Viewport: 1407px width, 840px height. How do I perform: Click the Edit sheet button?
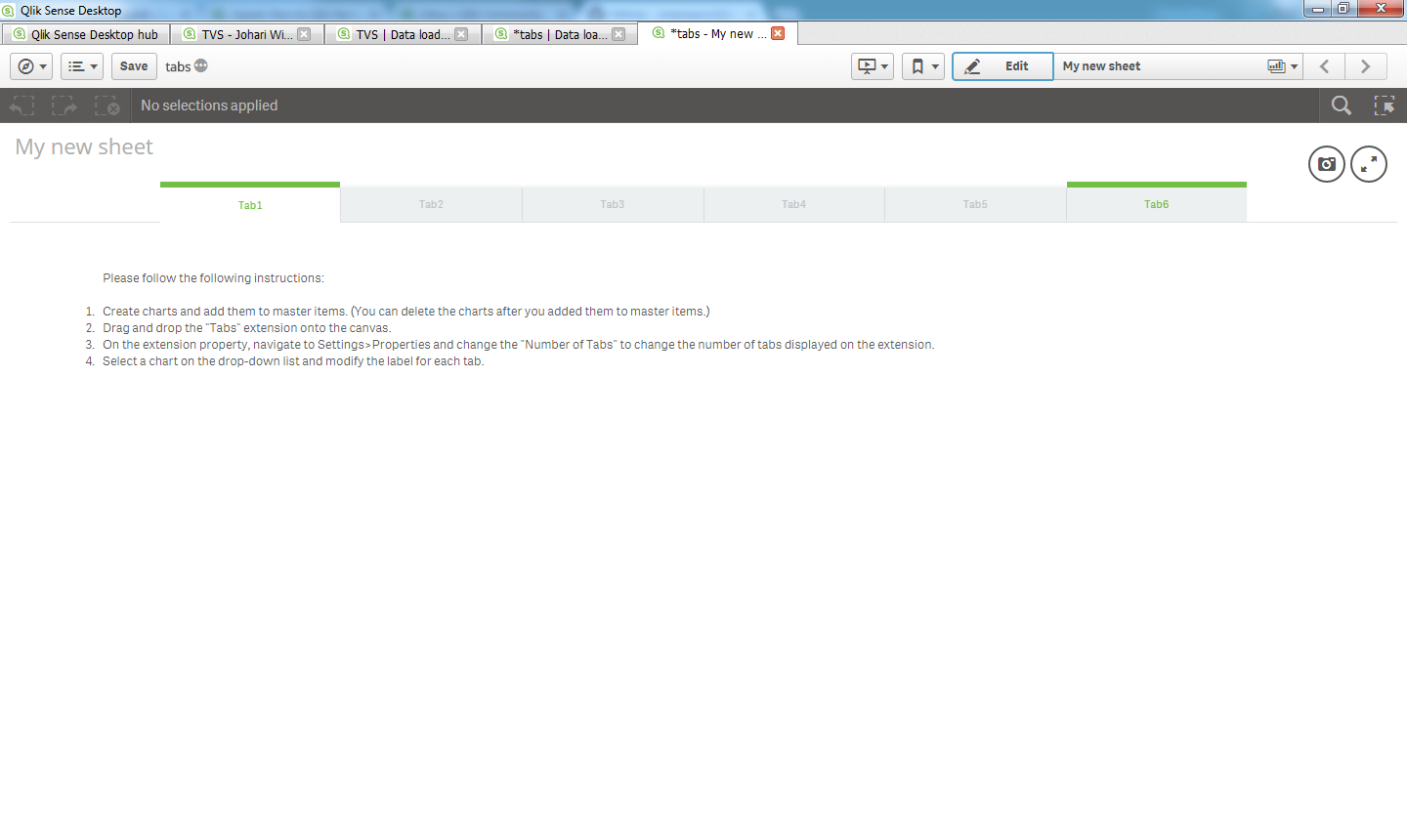(x=1002, y=66)
